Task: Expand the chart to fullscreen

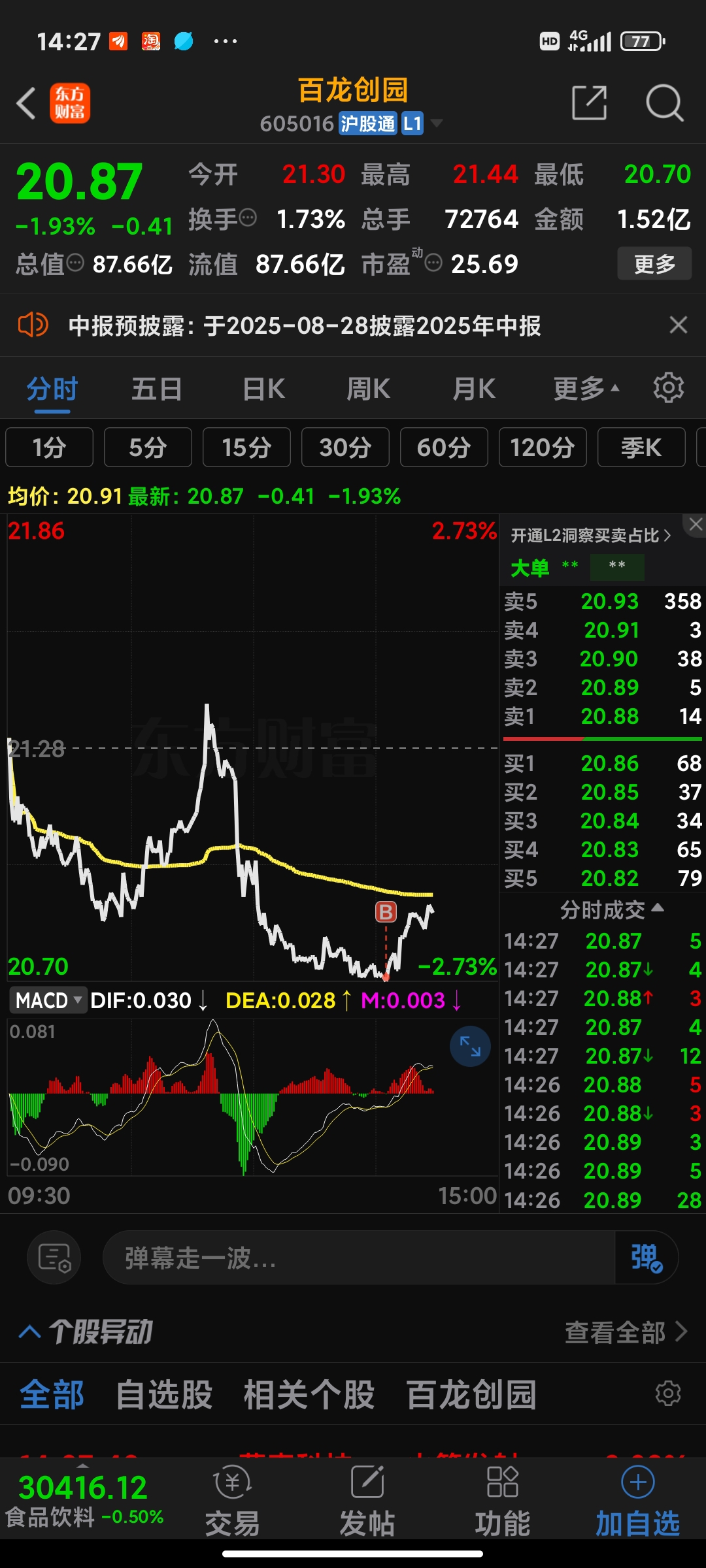Action: (470, 1047)
